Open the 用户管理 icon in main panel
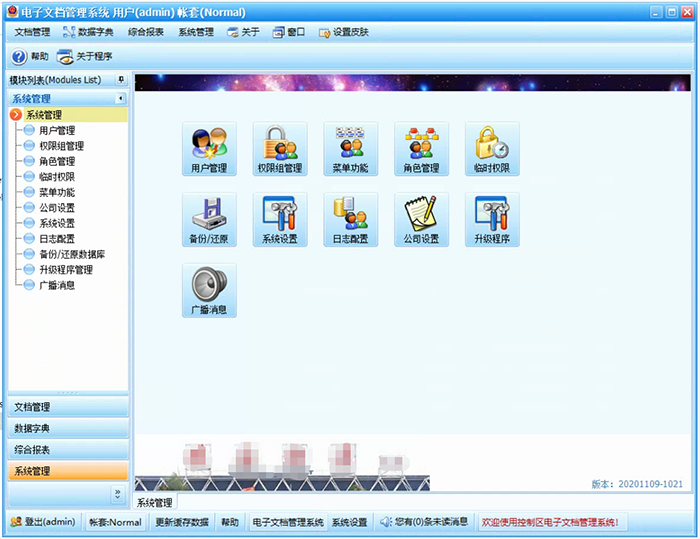 tap(209, 148)
